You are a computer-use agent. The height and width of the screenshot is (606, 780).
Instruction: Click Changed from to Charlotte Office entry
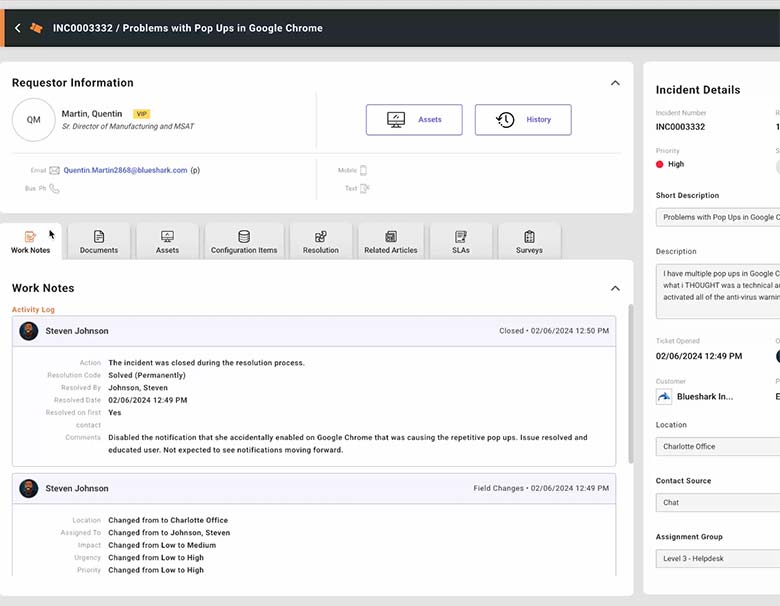[168, 520]
